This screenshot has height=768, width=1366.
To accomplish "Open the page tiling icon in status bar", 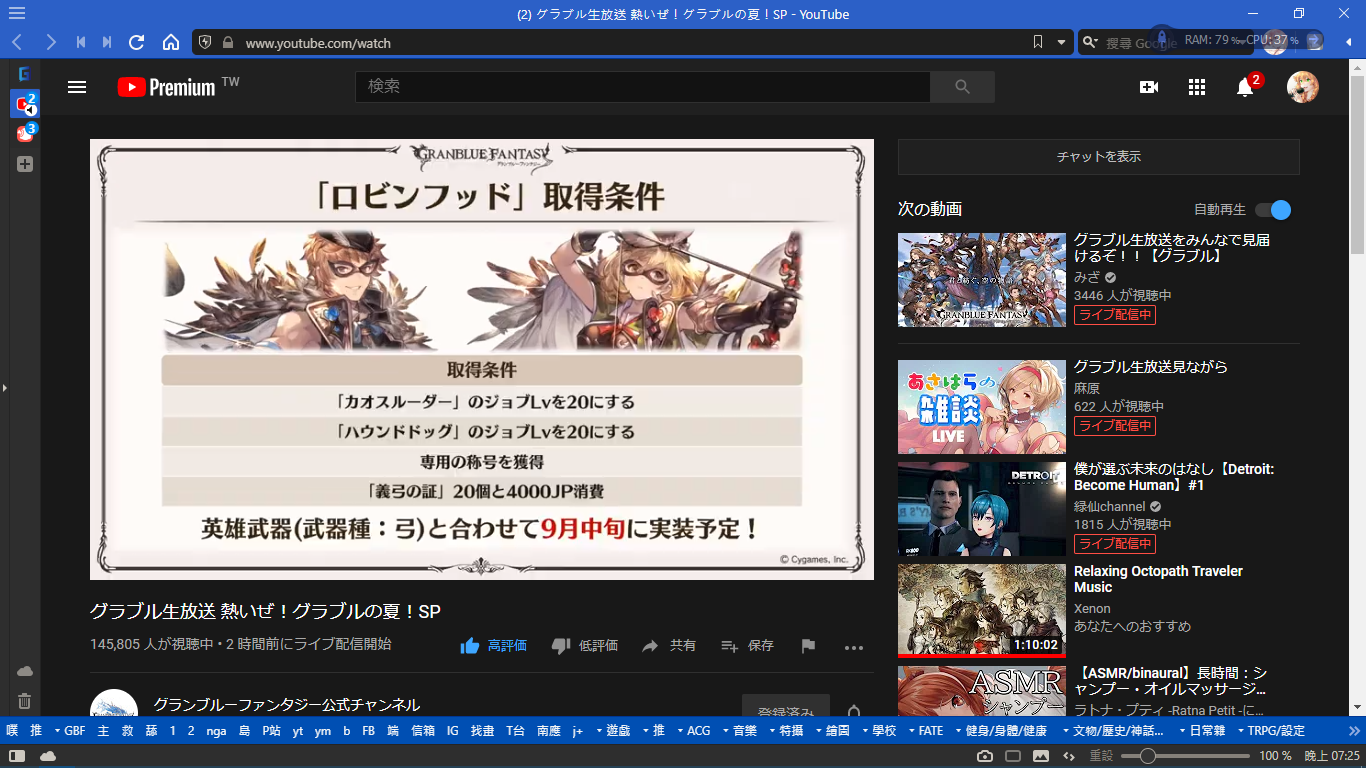I will (x=1013, y=756).
